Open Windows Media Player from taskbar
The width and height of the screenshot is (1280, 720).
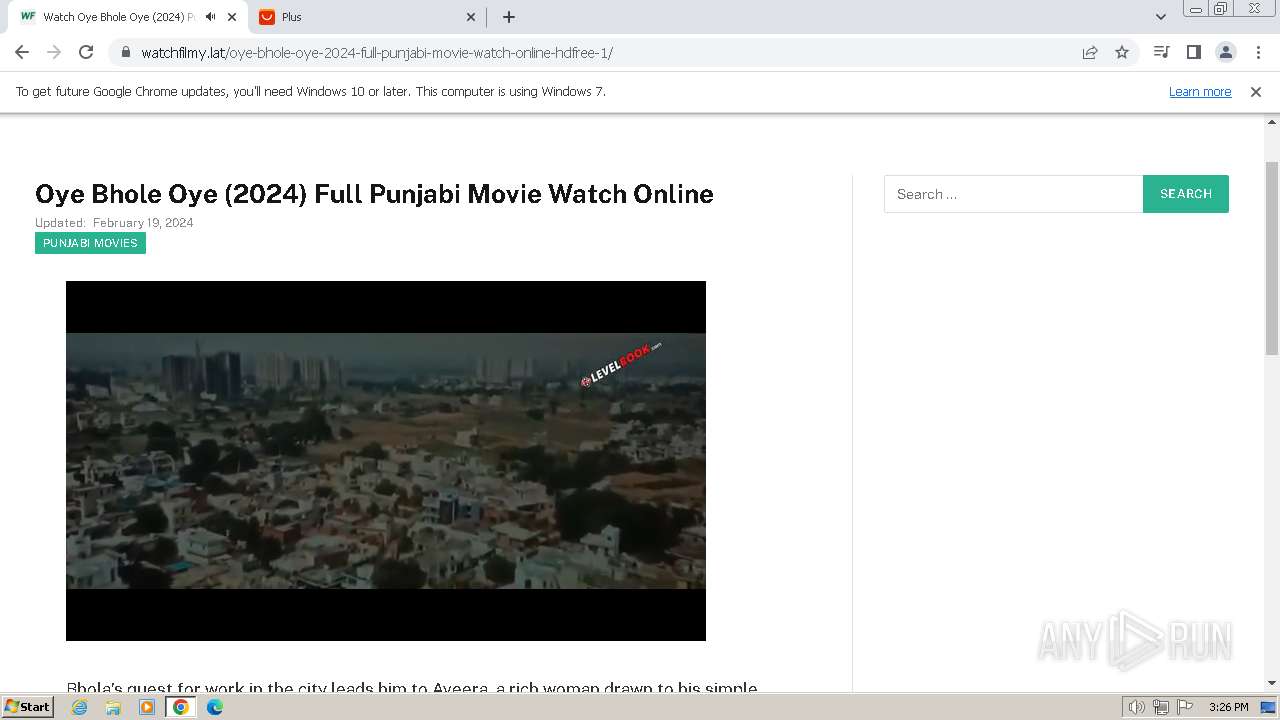pyautogui.click(x=147, y=707)
